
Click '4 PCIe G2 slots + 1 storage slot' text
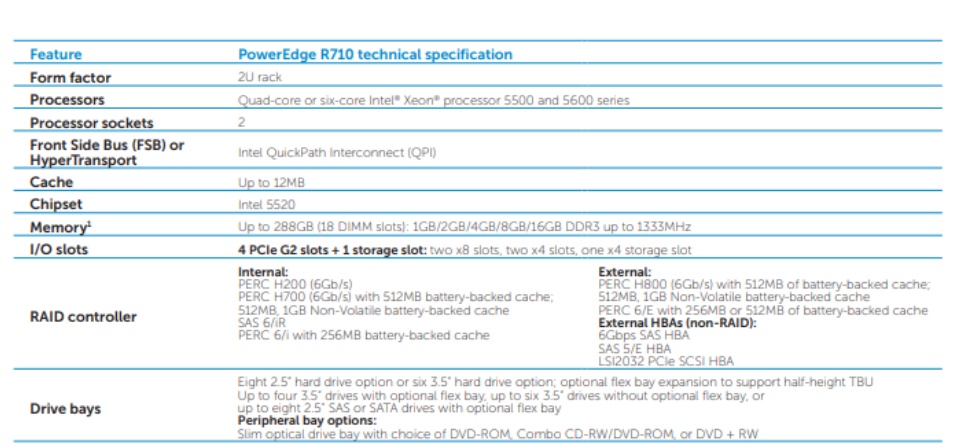pos(332,250)
